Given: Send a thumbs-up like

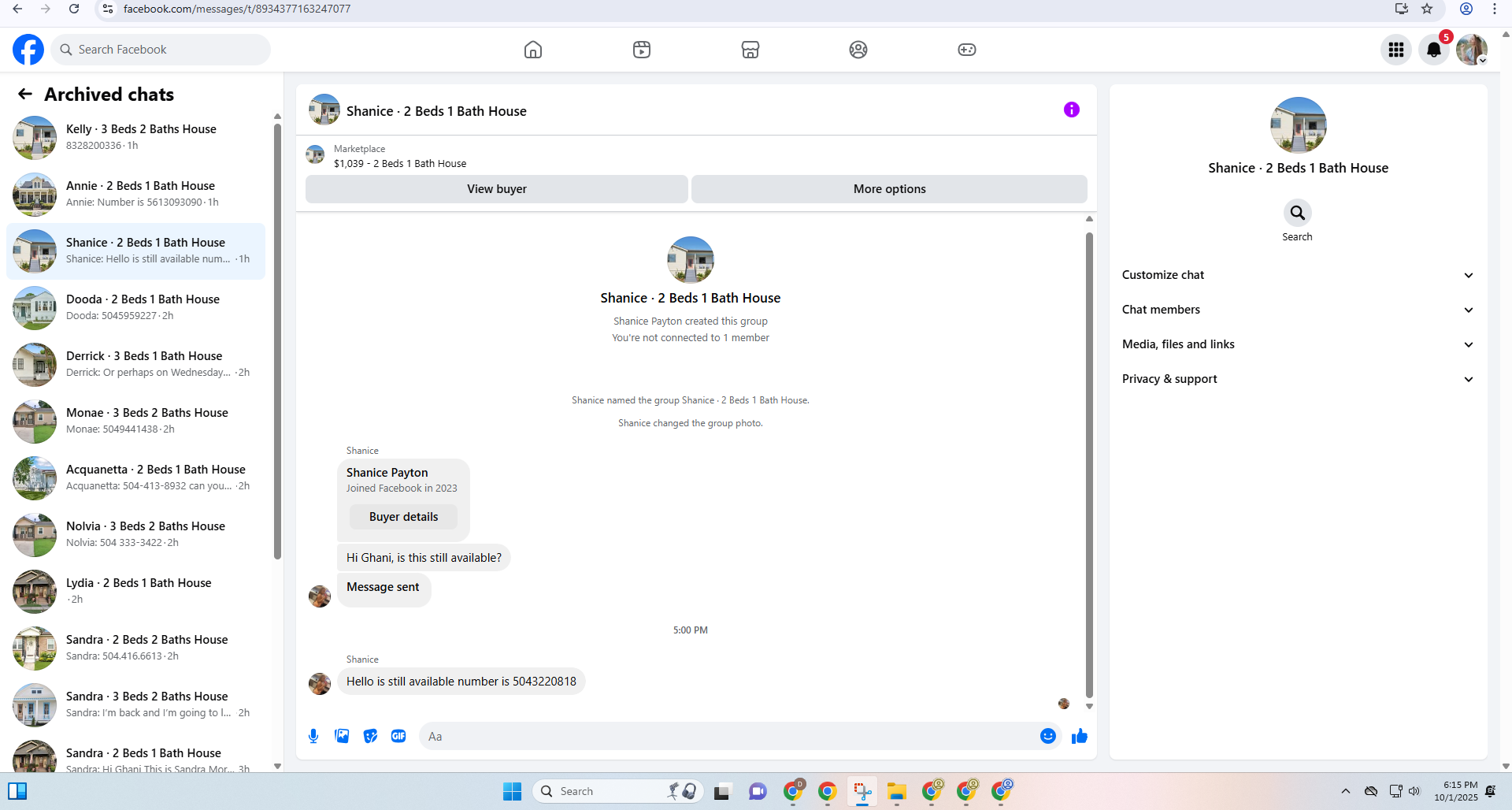Looking at the screenshot, I should 1080,736.
